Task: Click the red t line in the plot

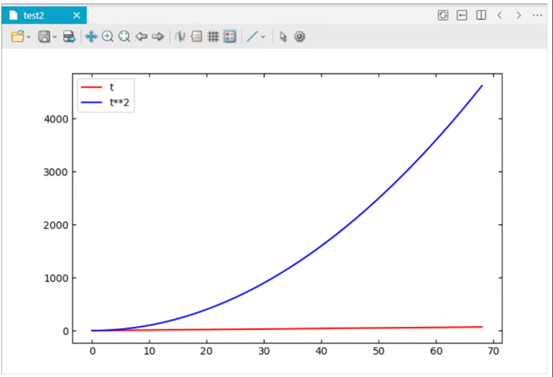Action: pyautogui.click(x=287, y=329)
